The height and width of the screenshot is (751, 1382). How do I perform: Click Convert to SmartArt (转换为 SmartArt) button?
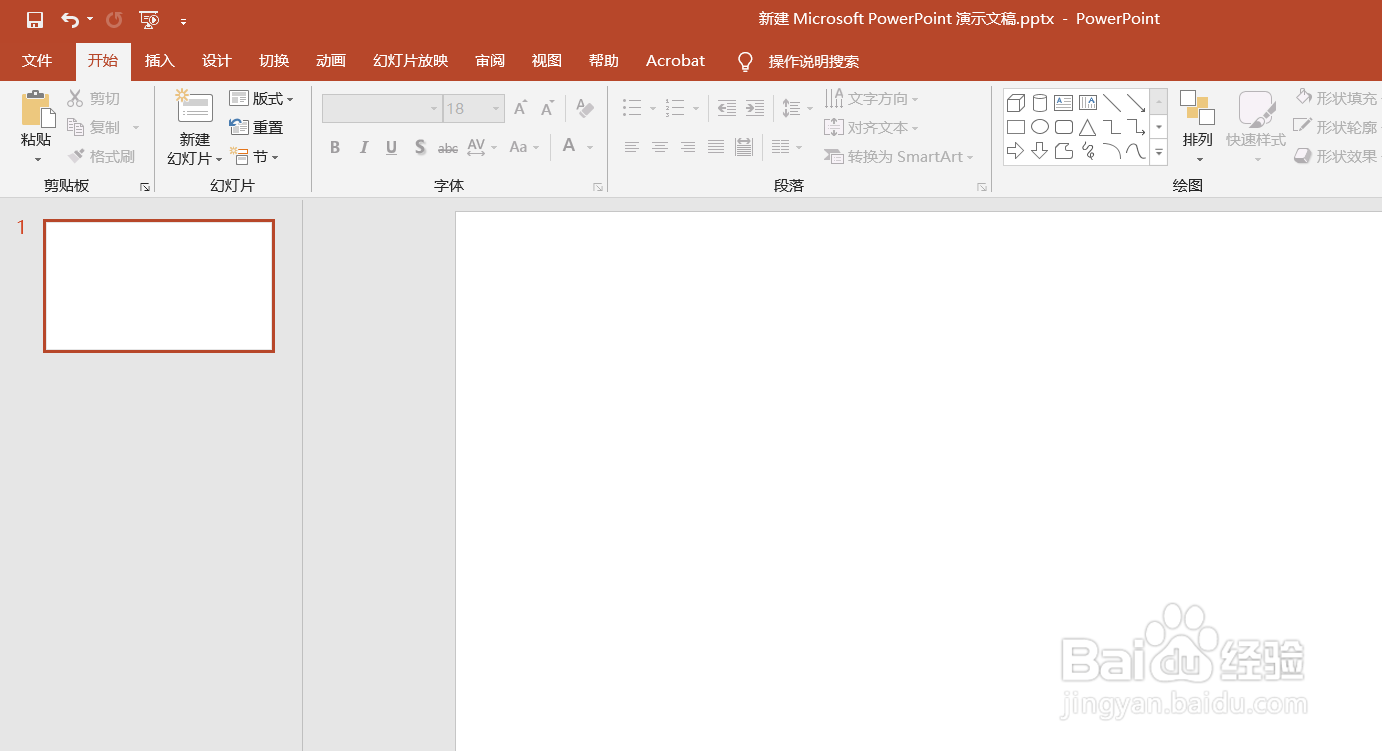pos(898,156)
